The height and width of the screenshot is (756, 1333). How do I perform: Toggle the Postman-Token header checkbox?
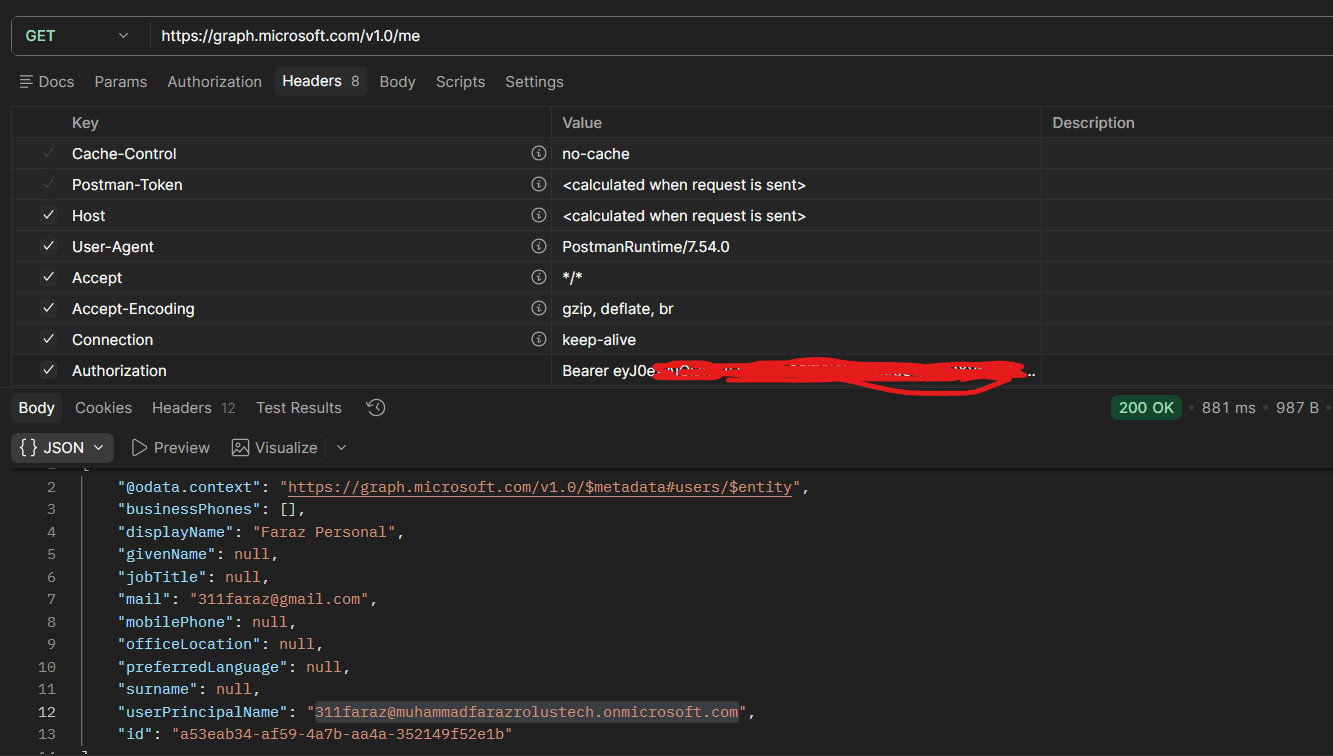tap(48, 185)
